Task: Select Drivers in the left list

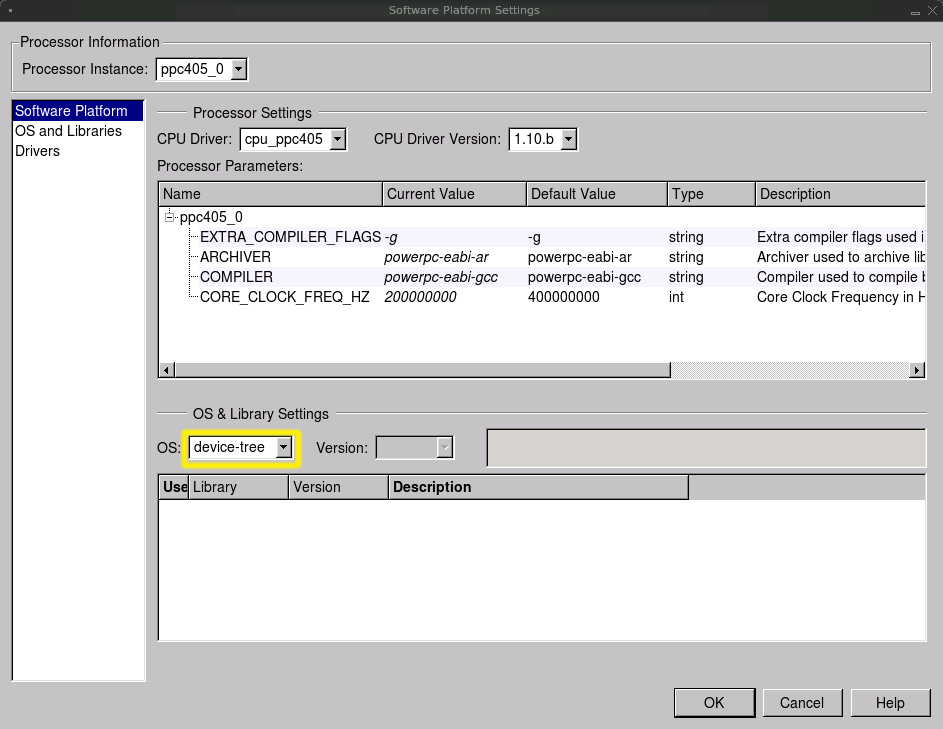Action: pyautogui.click(x=78, y=151)
